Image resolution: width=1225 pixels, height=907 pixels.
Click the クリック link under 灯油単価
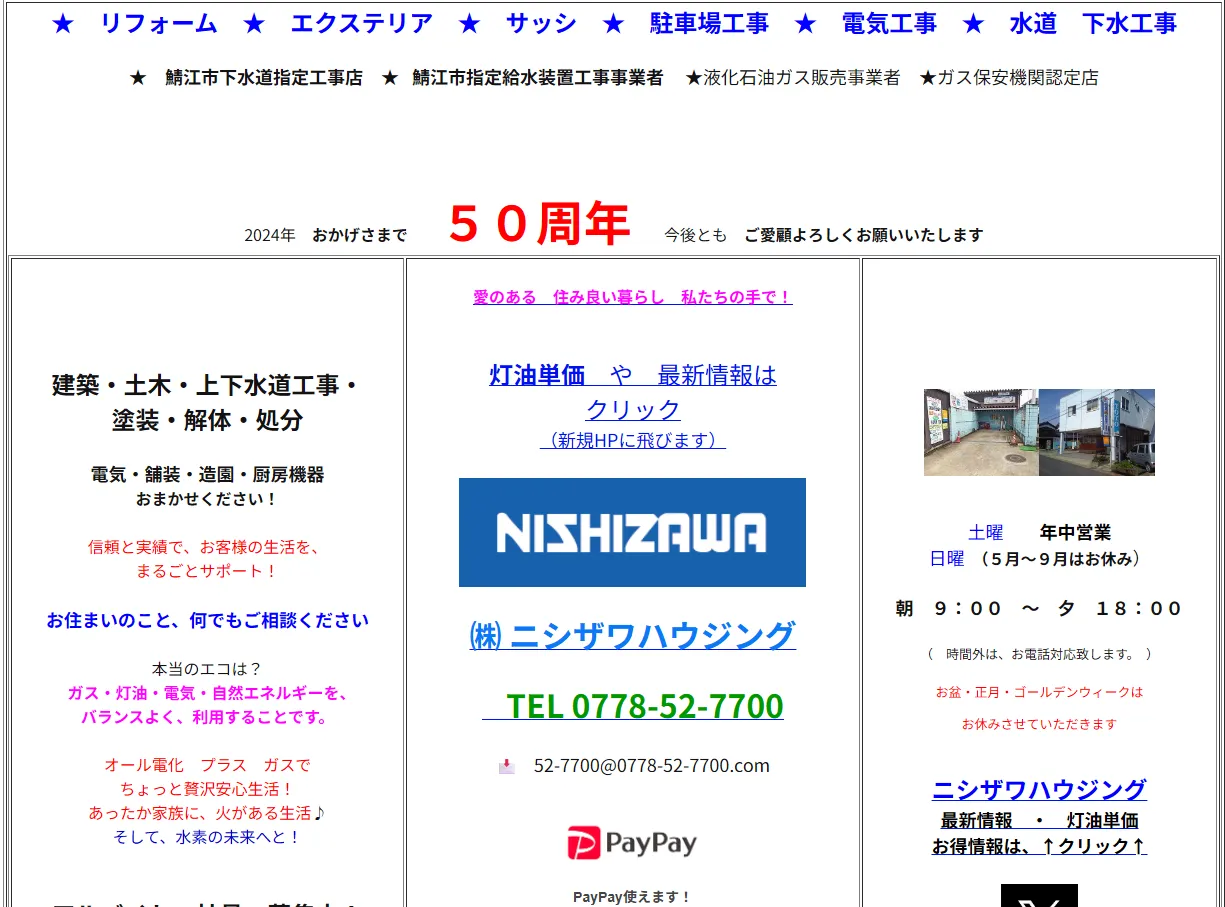(x=632, y=409)
